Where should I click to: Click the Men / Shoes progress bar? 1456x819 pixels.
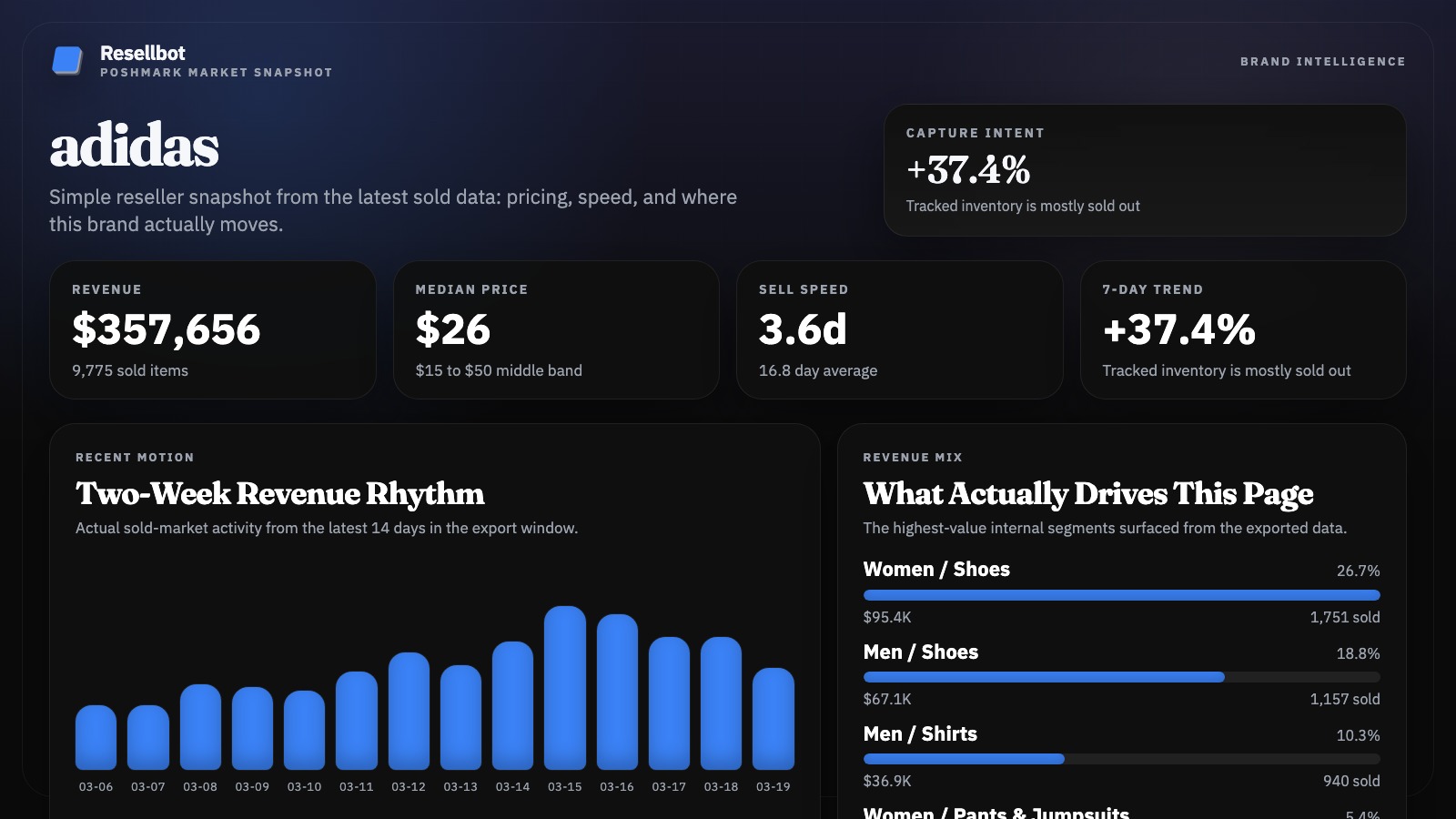point(1044,677)
